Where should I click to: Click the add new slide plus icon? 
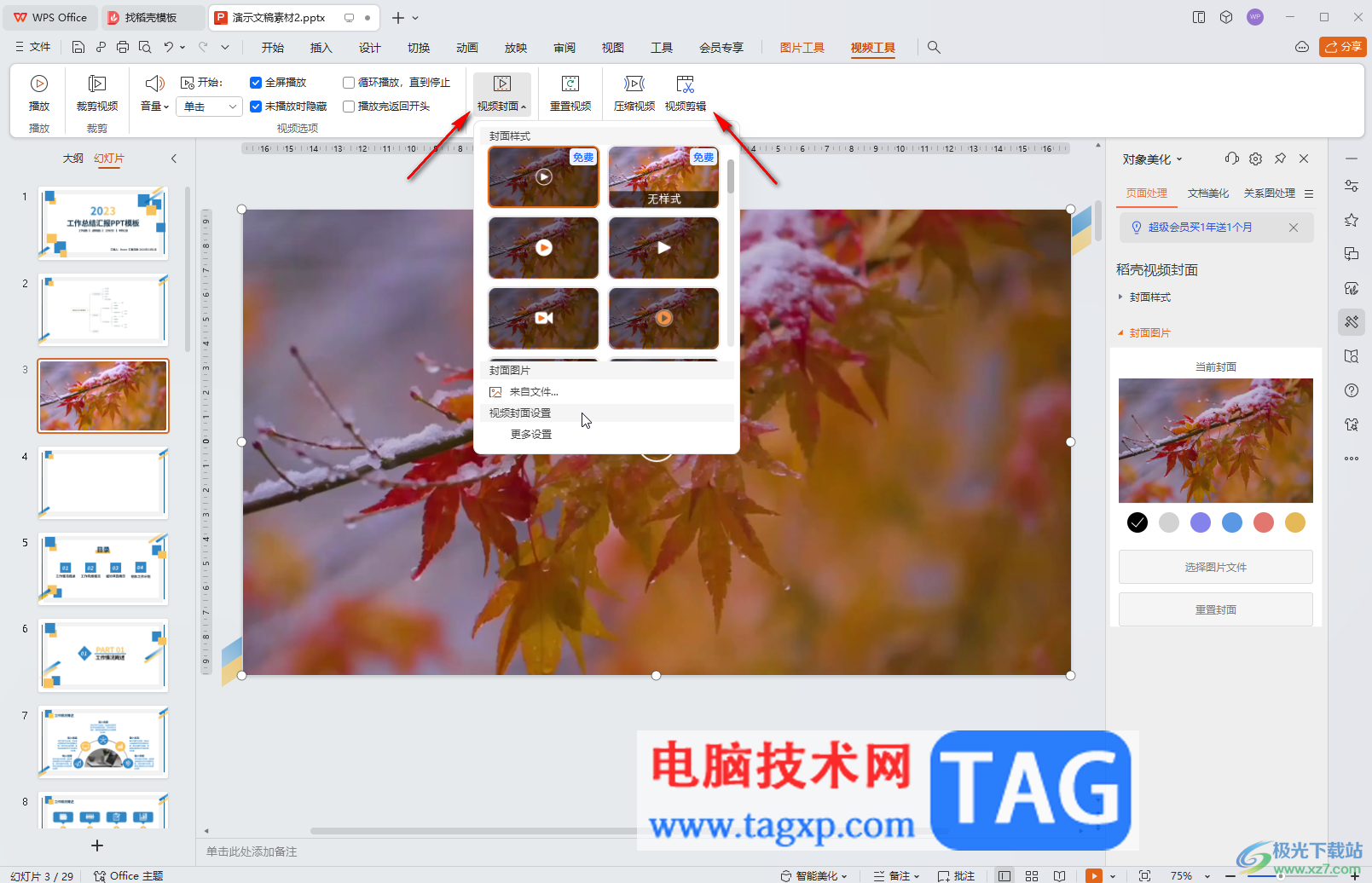click(97, 845)
